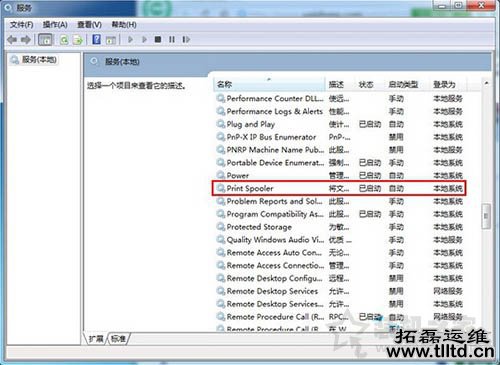Click the Restart Service icon
Screen dimensions: 500x365
tap(186, 40)
